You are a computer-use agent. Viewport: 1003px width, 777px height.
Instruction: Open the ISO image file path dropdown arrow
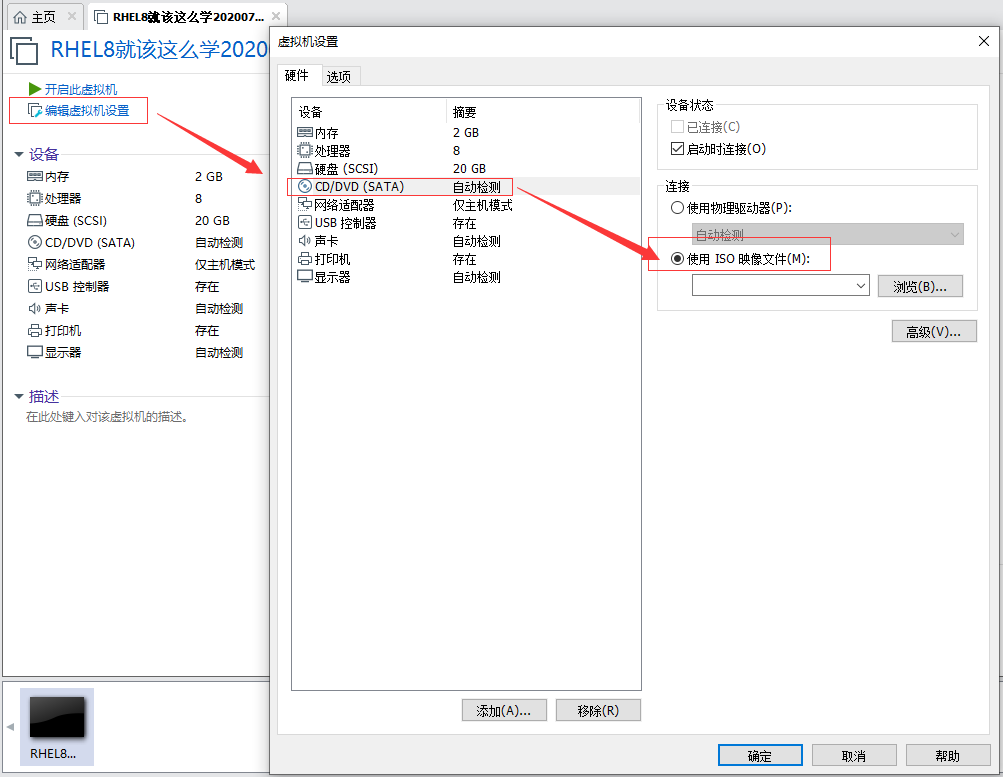coord(861,285)
